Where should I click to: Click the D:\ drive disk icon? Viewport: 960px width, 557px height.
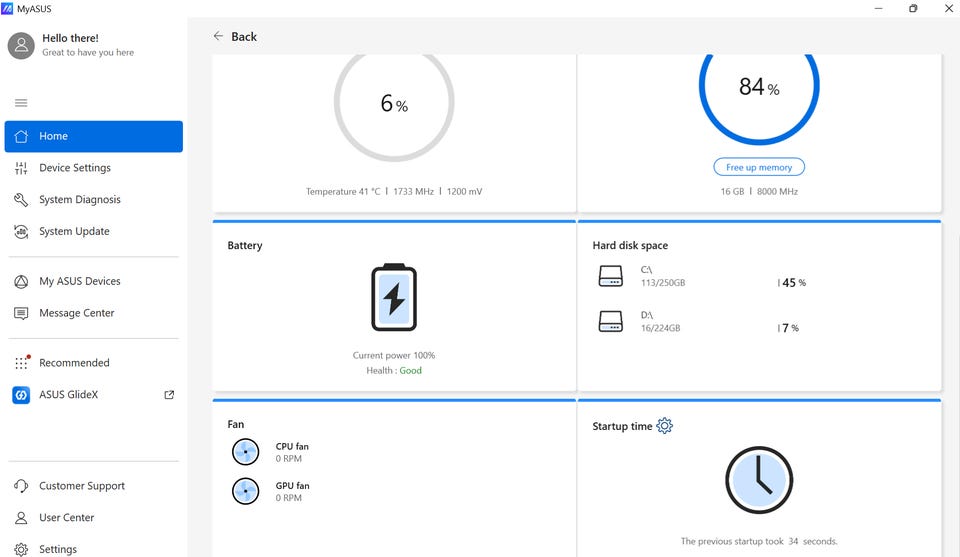click(610, 321)
